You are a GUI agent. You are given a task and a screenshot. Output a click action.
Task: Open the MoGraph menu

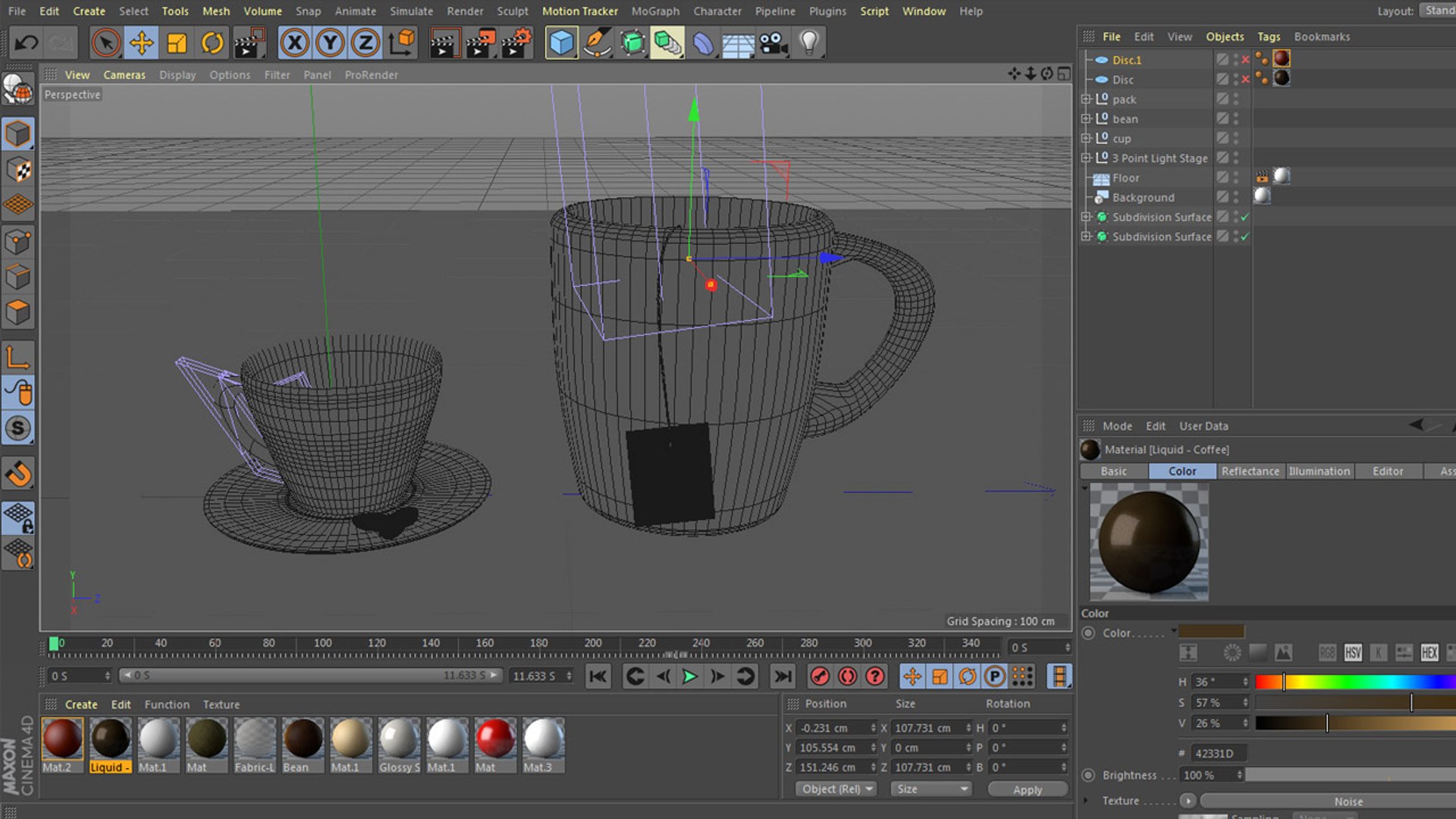pyautogui.click(x=655, y=11)
